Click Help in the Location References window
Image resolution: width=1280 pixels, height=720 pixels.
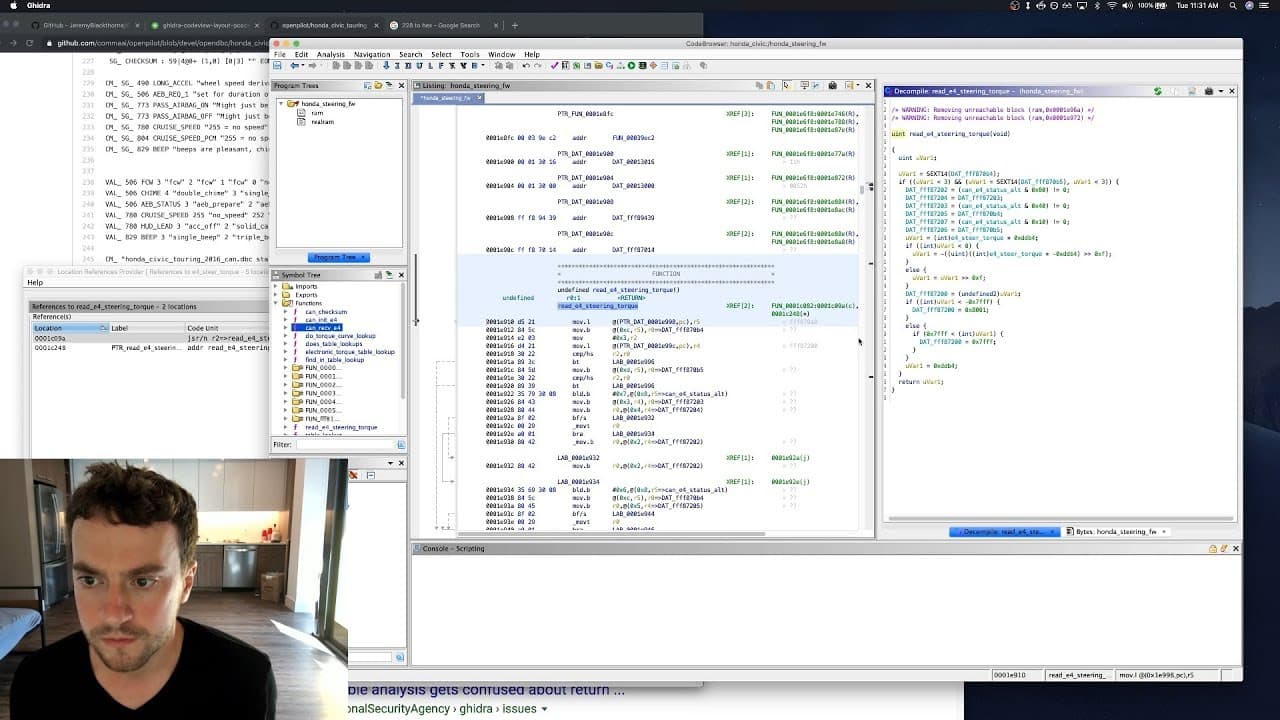click(35, 282)
